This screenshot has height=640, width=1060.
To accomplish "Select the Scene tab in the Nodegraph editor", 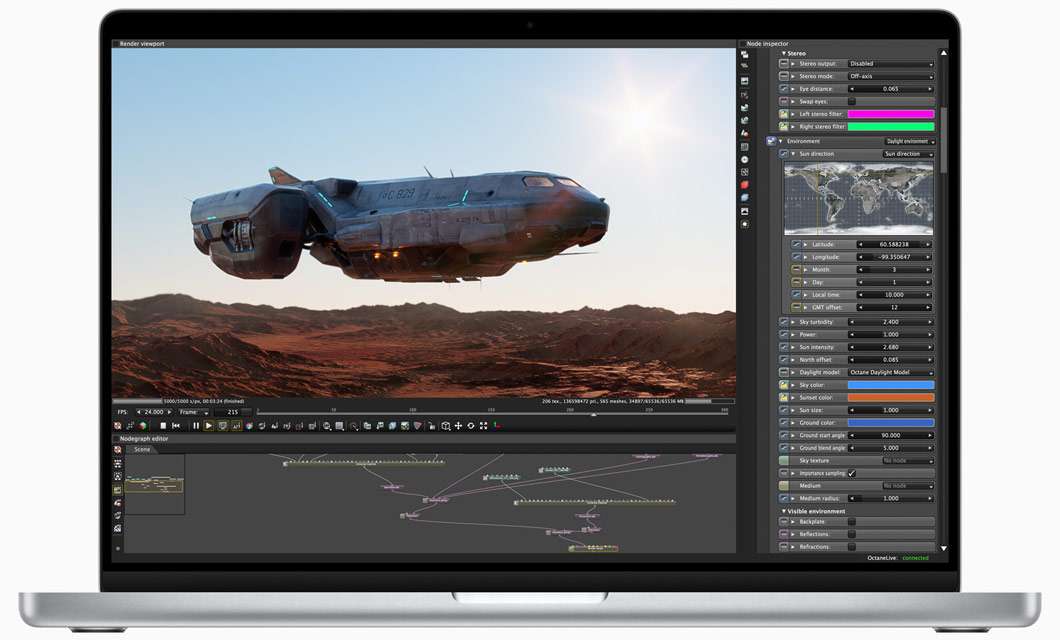I will click(x=141, y=449).
